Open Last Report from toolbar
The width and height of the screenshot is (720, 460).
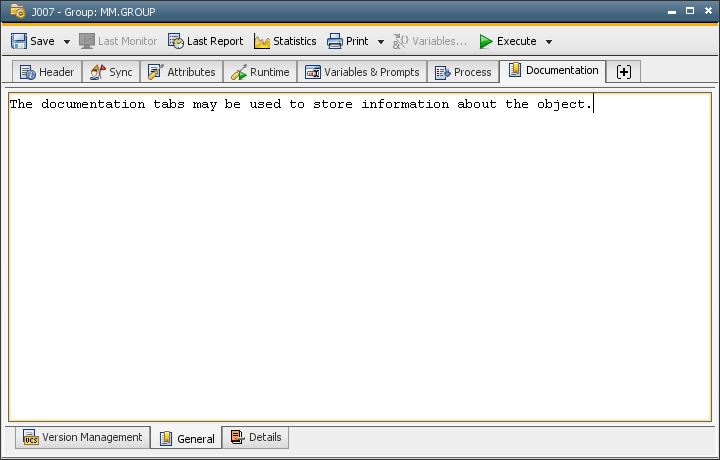coord(205,41)
